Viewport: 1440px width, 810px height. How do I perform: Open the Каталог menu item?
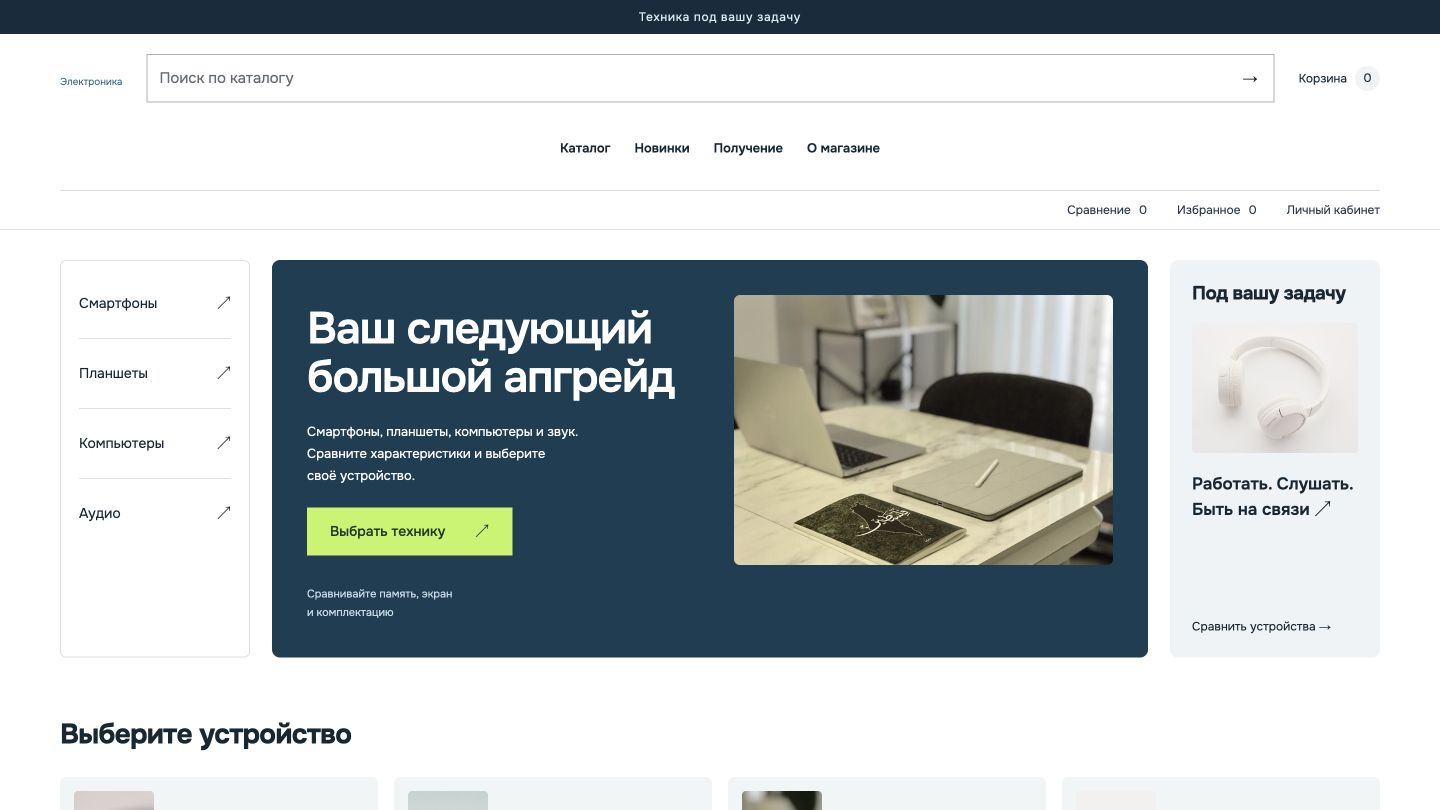point(585,148)
